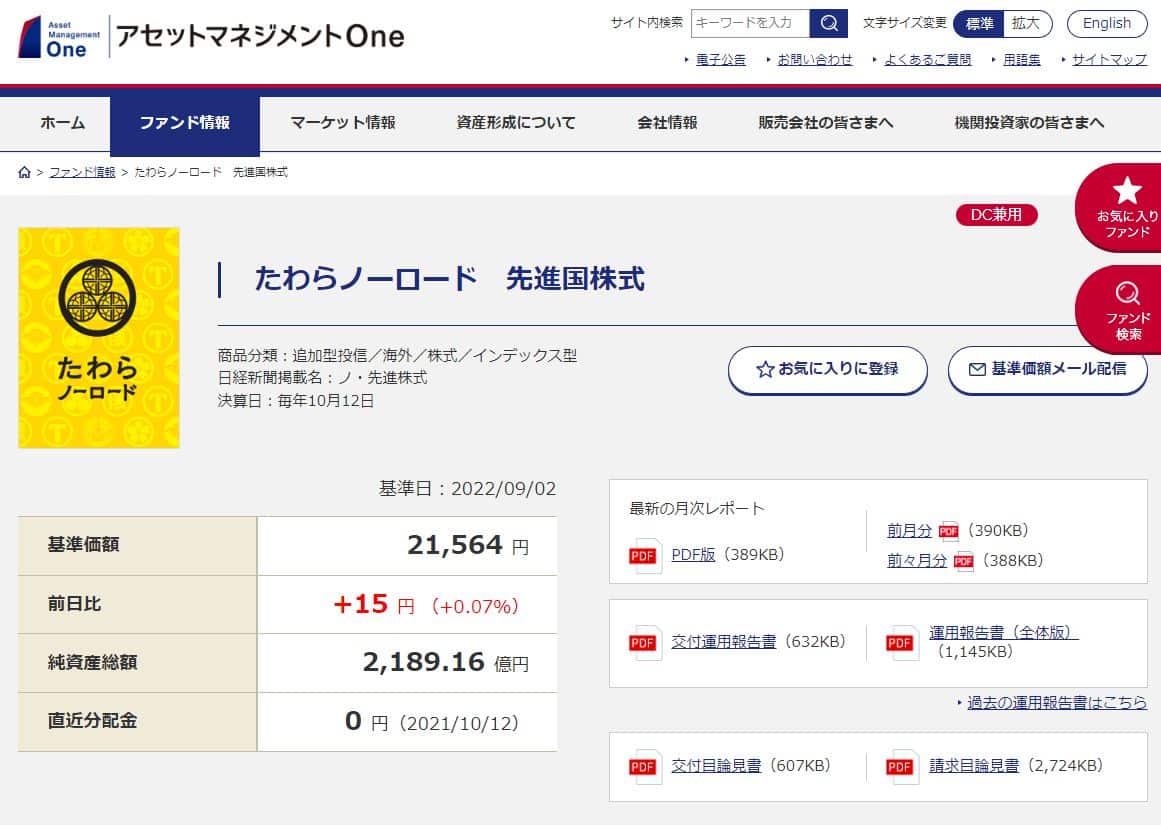This screenshot has height=825, width=1161.
Task: Click the Asset Management One logo
Action: (211, 36)
